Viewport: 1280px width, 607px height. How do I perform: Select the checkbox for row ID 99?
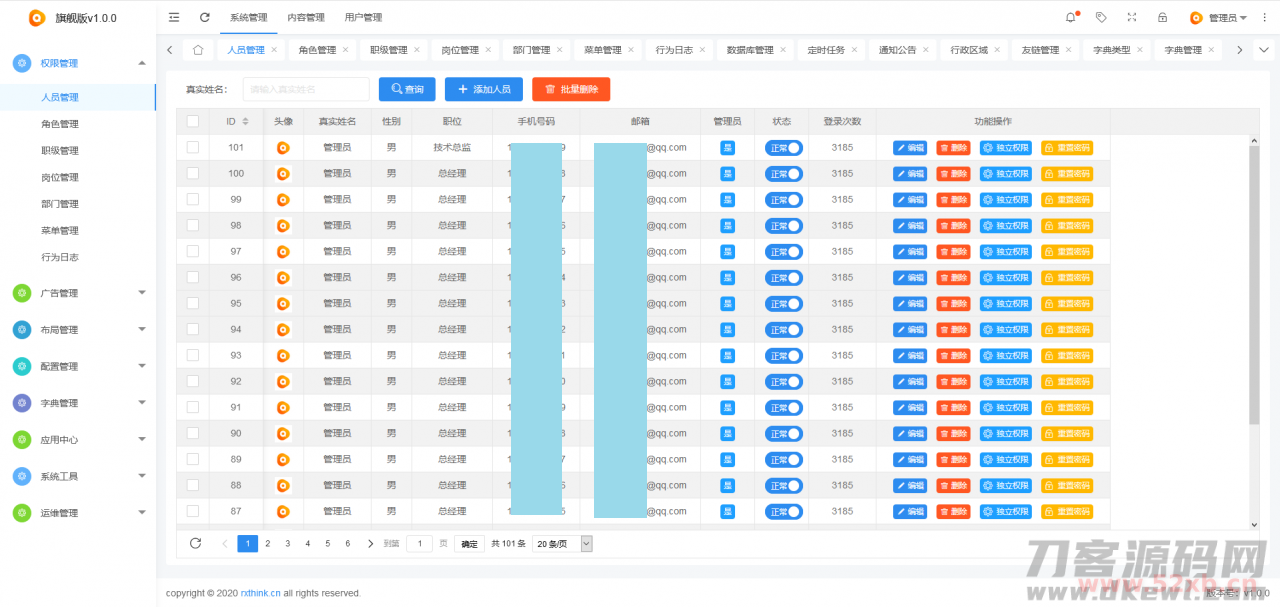[x=193, y=199]
